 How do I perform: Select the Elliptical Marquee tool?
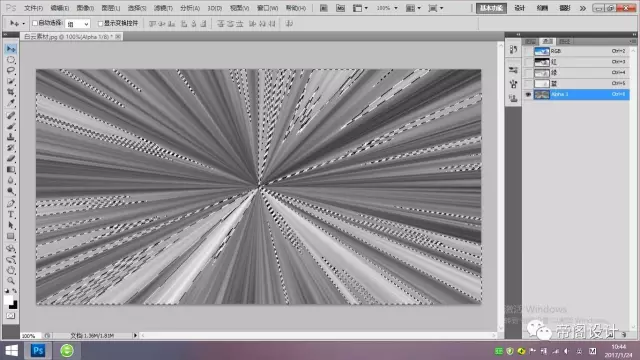(11, 60)
